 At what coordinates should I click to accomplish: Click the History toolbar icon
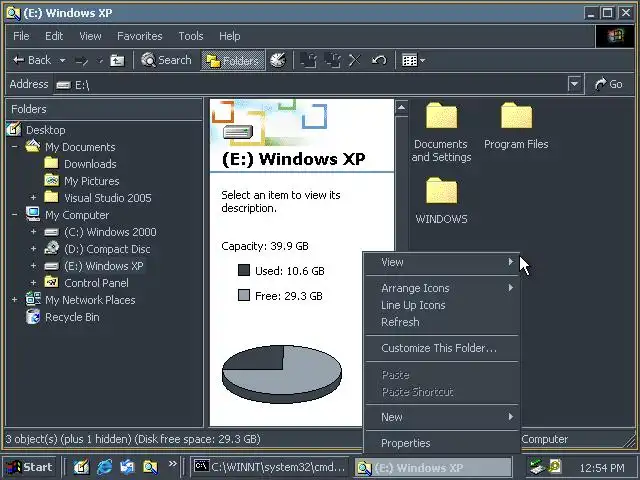click(x=278, y=60)
